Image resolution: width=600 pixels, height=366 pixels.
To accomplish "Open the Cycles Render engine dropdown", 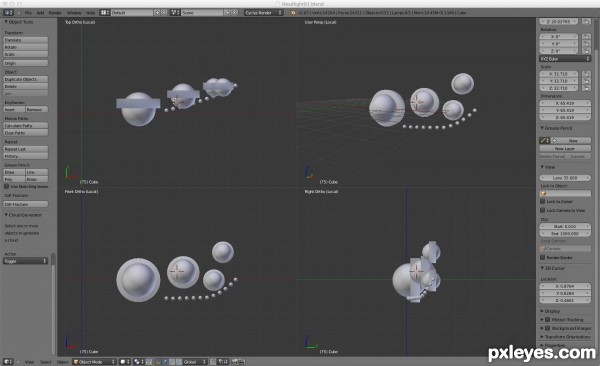I will tap(263, 13).
